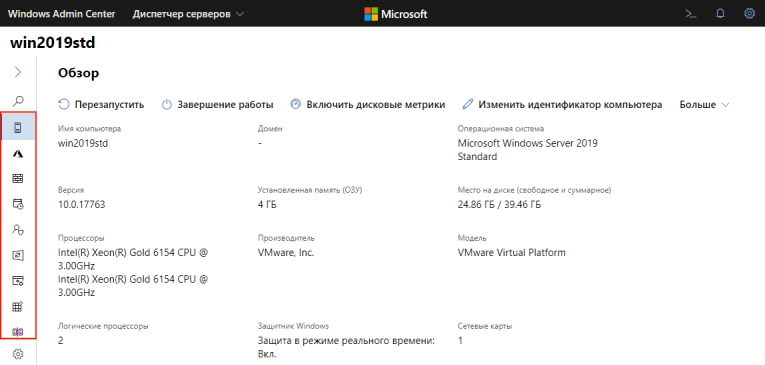Image resolution: width=765 pixels, height=365 pixels.
Task: Click the Завершение работы shutdown button
Action: [218, 104]
